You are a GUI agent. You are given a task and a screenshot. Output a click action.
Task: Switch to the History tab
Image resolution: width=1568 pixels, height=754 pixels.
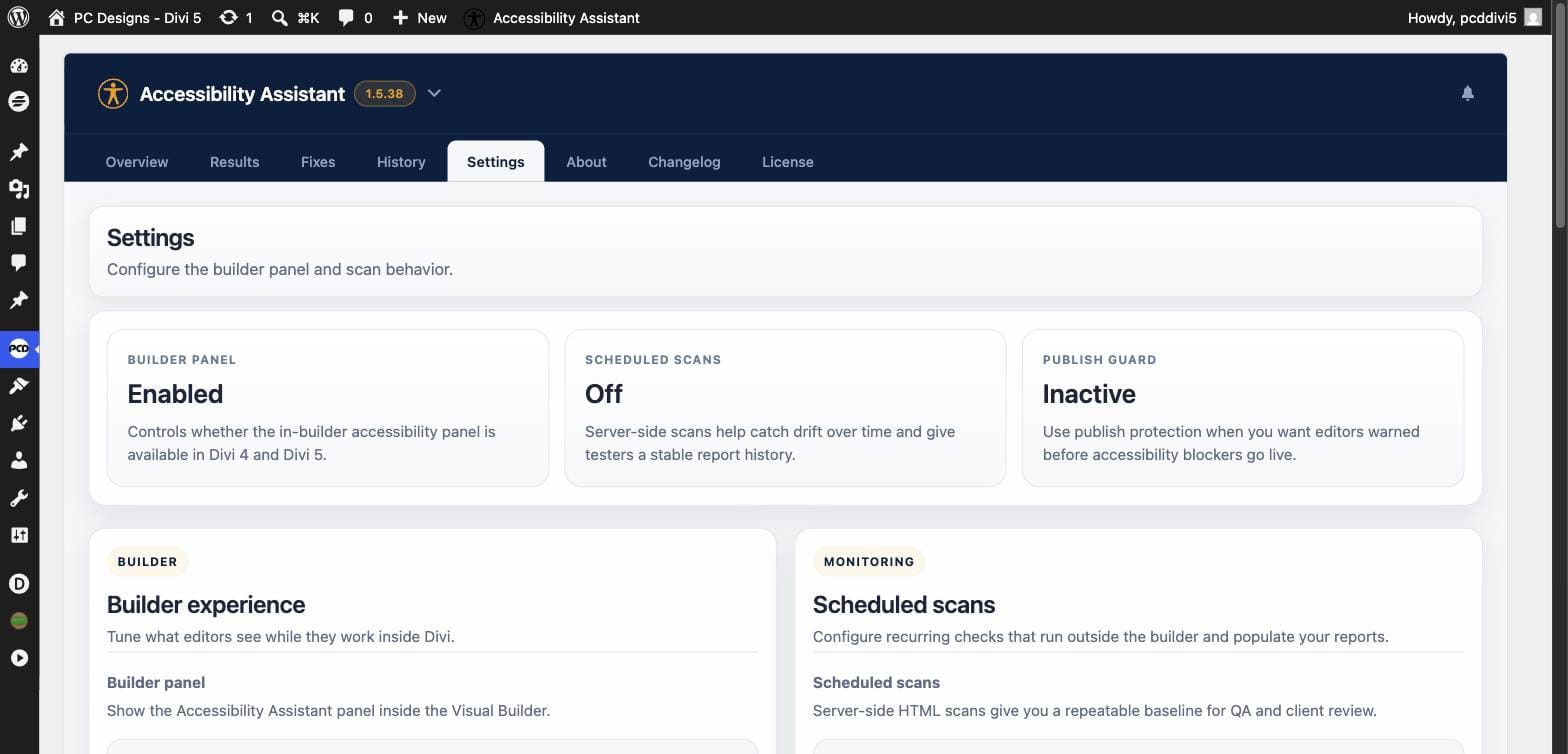pos(401,162)
